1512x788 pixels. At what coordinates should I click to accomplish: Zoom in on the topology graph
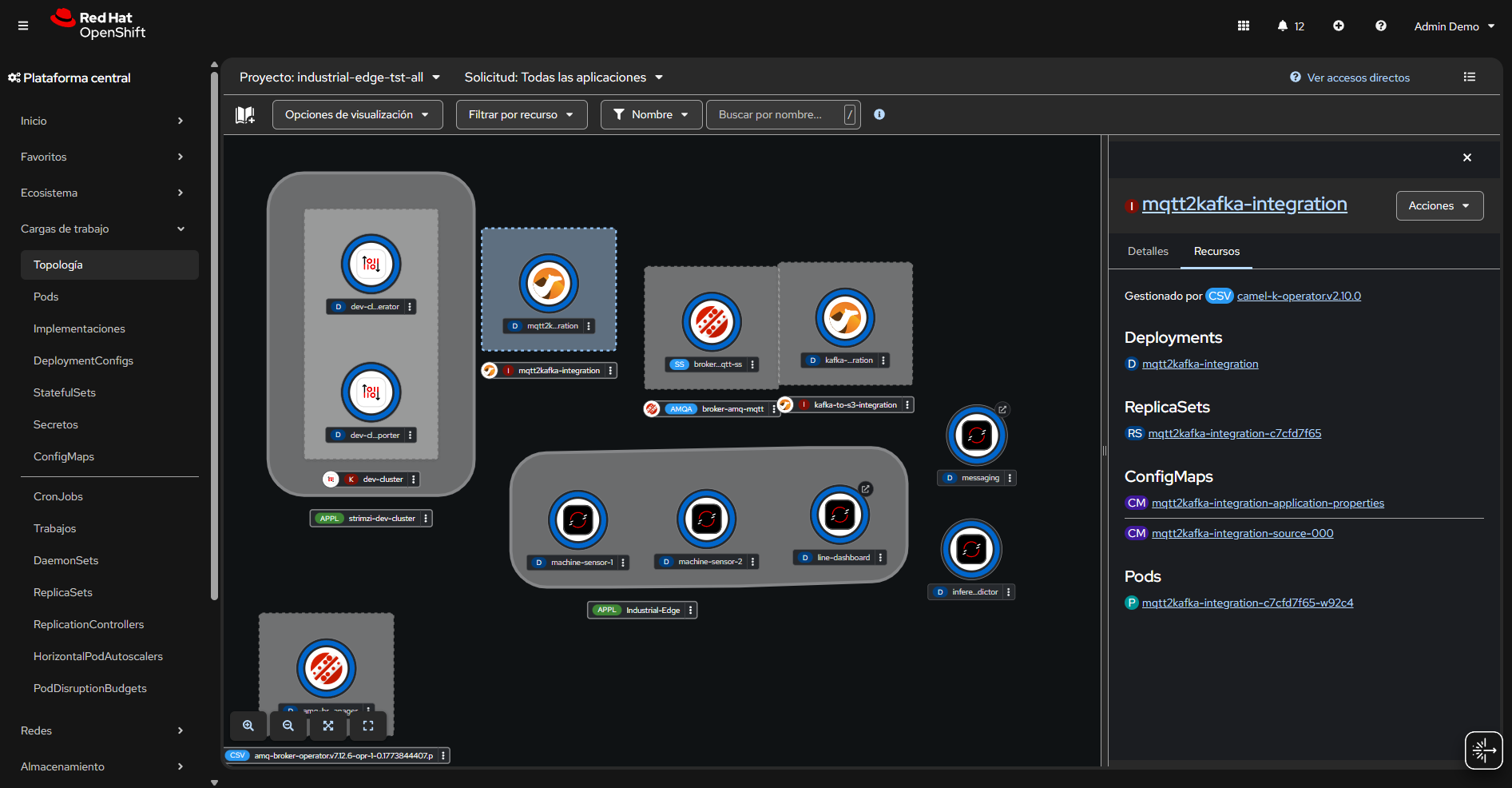[x=248, y=726]
